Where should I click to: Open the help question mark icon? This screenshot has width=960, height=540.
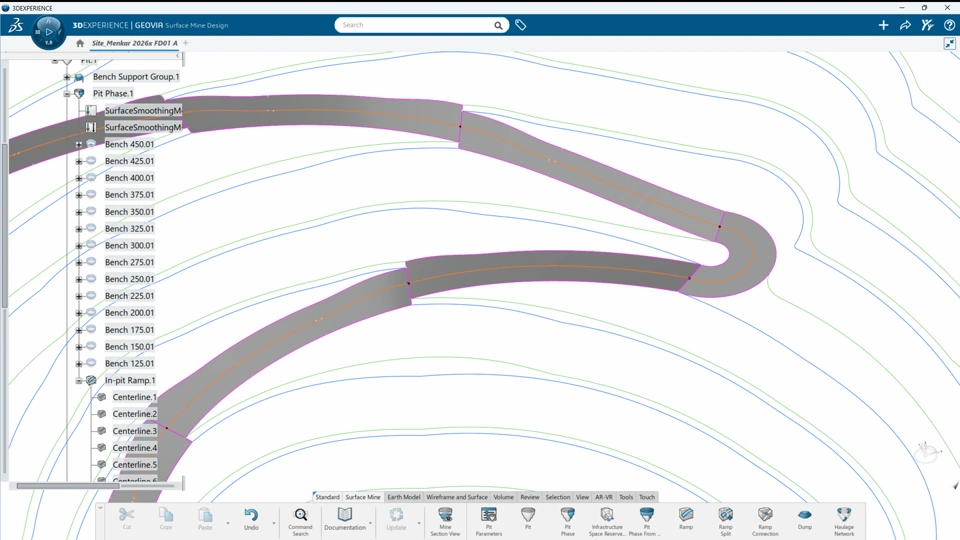[x=949, y=25]
